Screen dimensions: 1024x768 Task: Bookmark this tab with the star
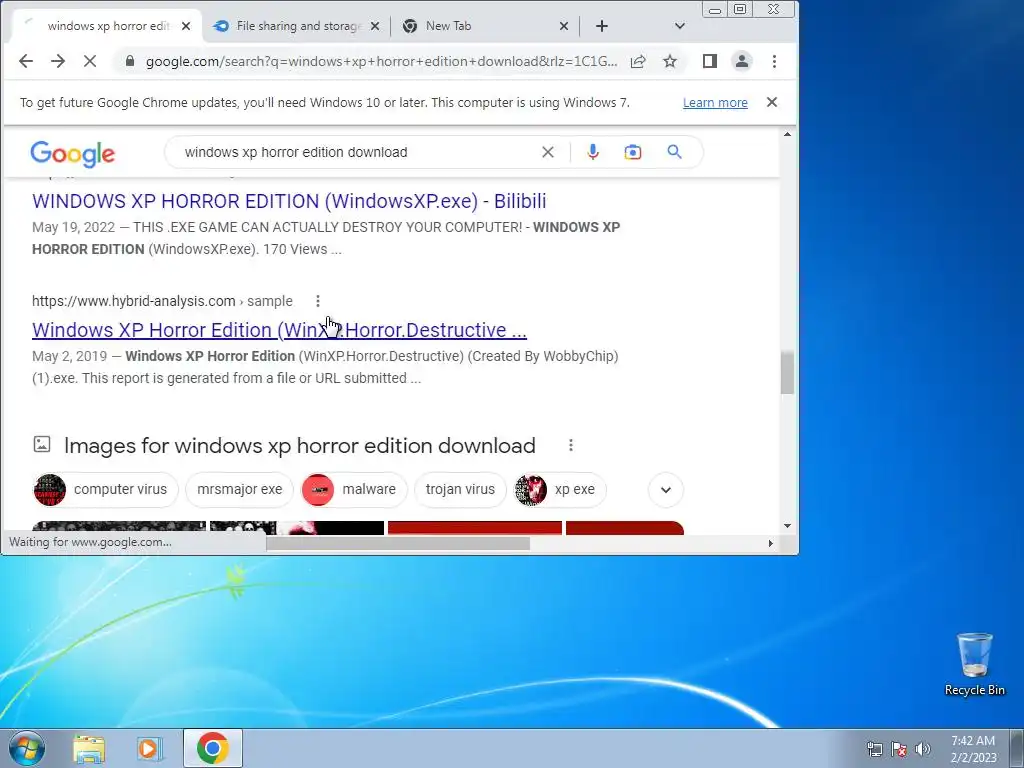tap(670, 61)
